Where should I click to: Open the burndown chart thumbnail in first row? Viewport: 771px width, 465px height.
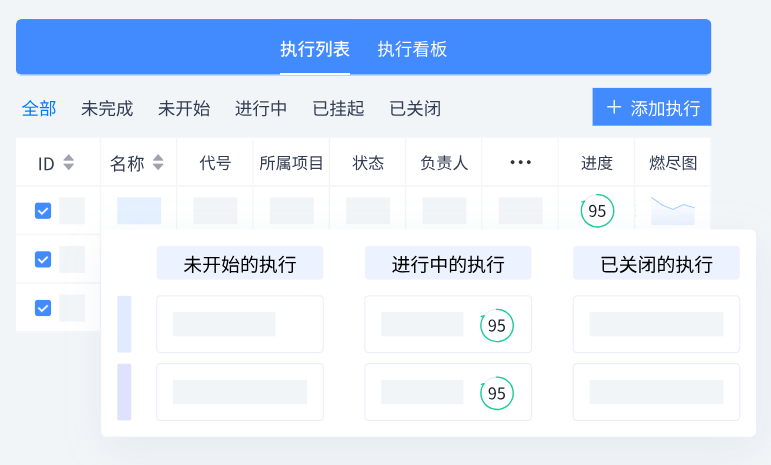pos(672,210)
